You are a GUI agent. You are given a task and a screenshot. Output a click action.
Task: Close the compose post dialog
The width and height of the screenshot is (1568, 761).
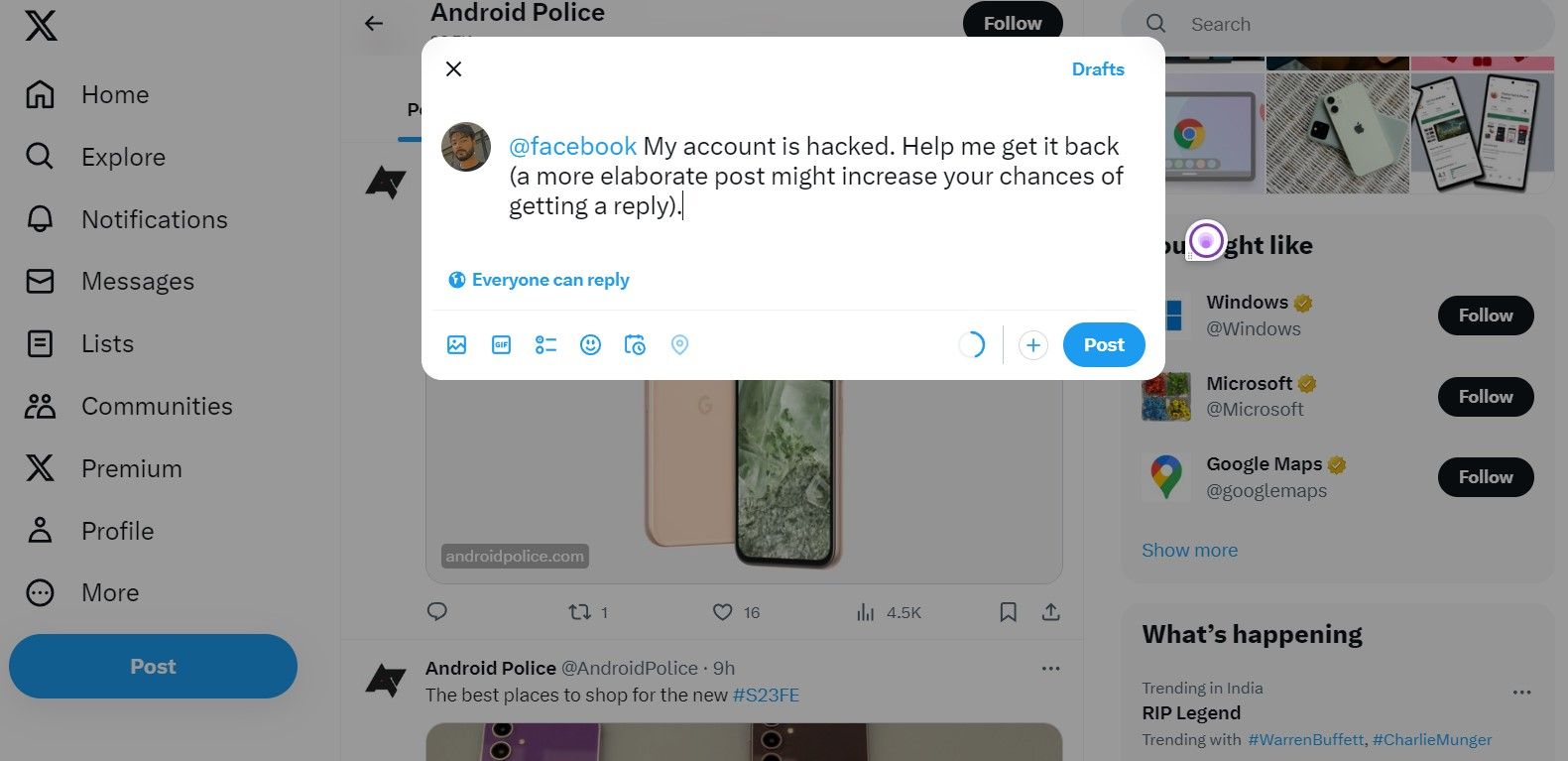coord(453,68)
